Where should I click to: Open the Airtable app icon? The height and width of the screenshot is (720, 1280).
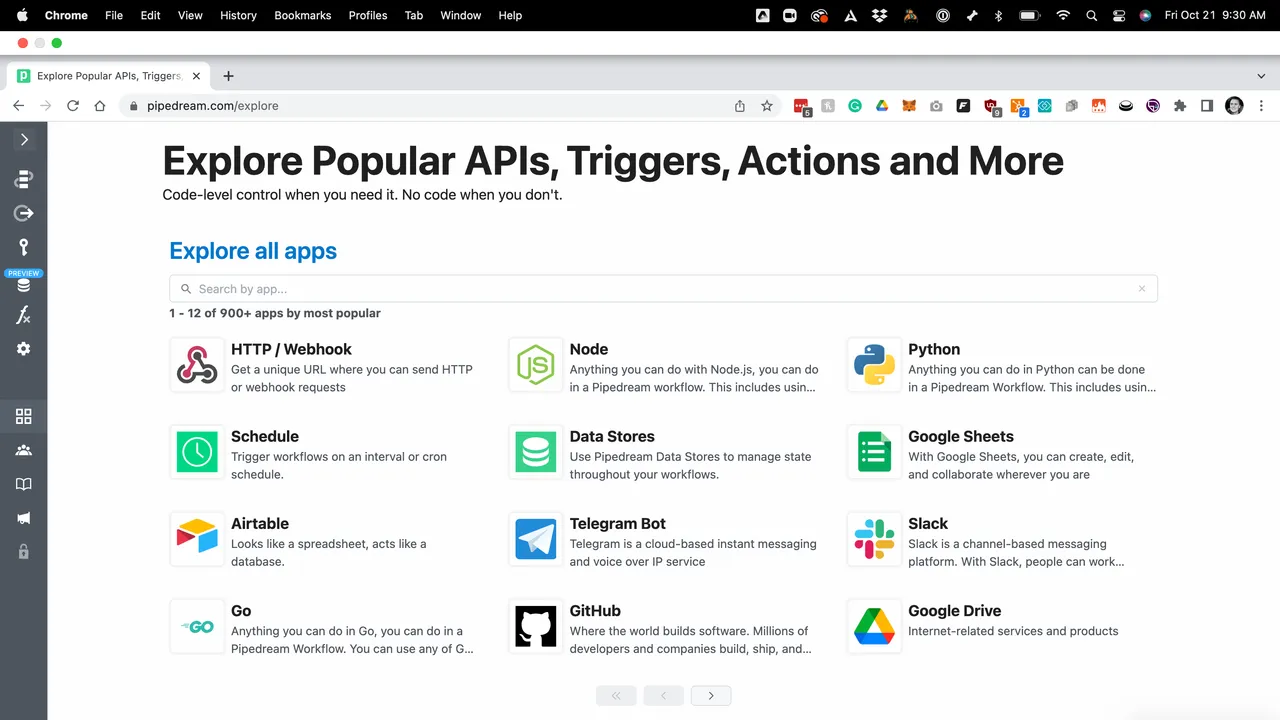(x=197, y=539)
